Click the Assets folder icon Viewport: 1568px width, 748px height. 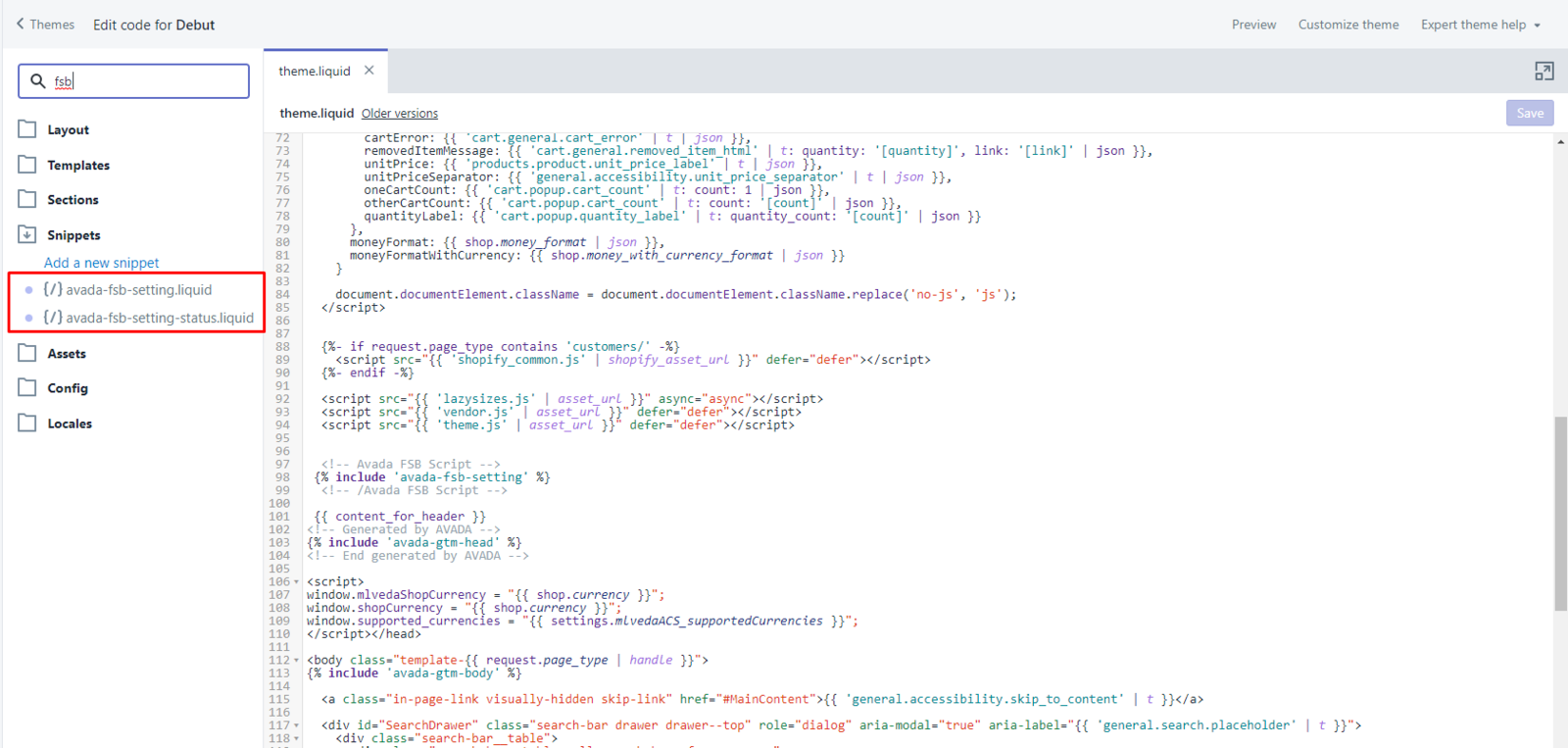click(27, 353)
